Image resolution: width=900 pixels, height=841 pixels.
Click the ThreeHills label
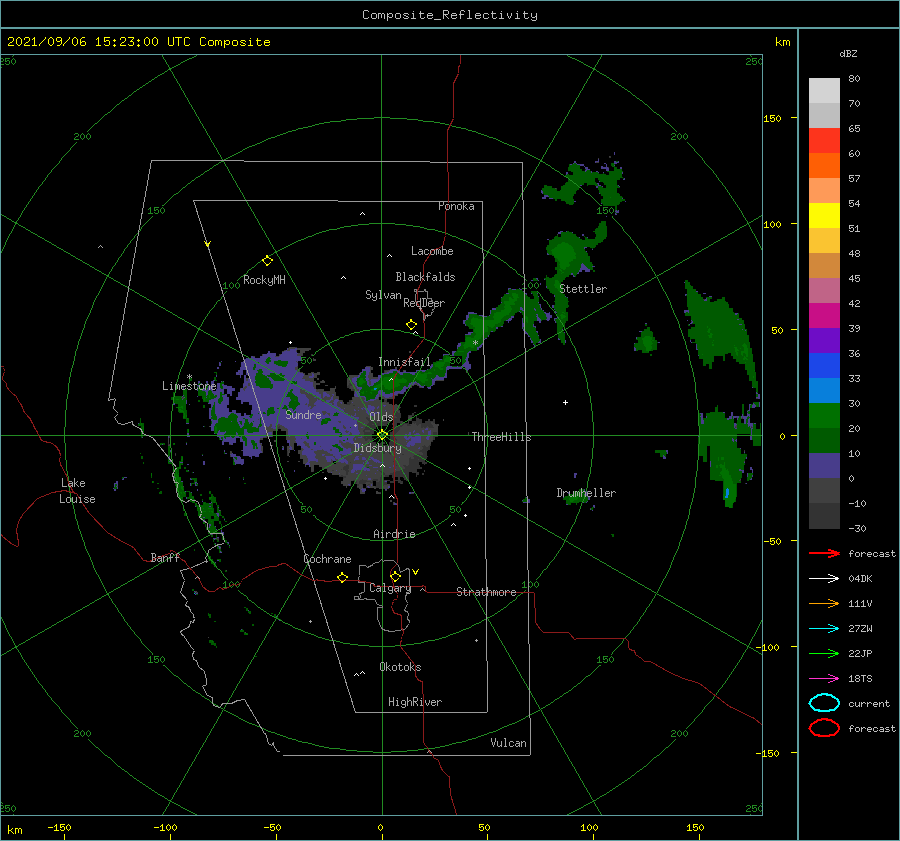point(502,437)
